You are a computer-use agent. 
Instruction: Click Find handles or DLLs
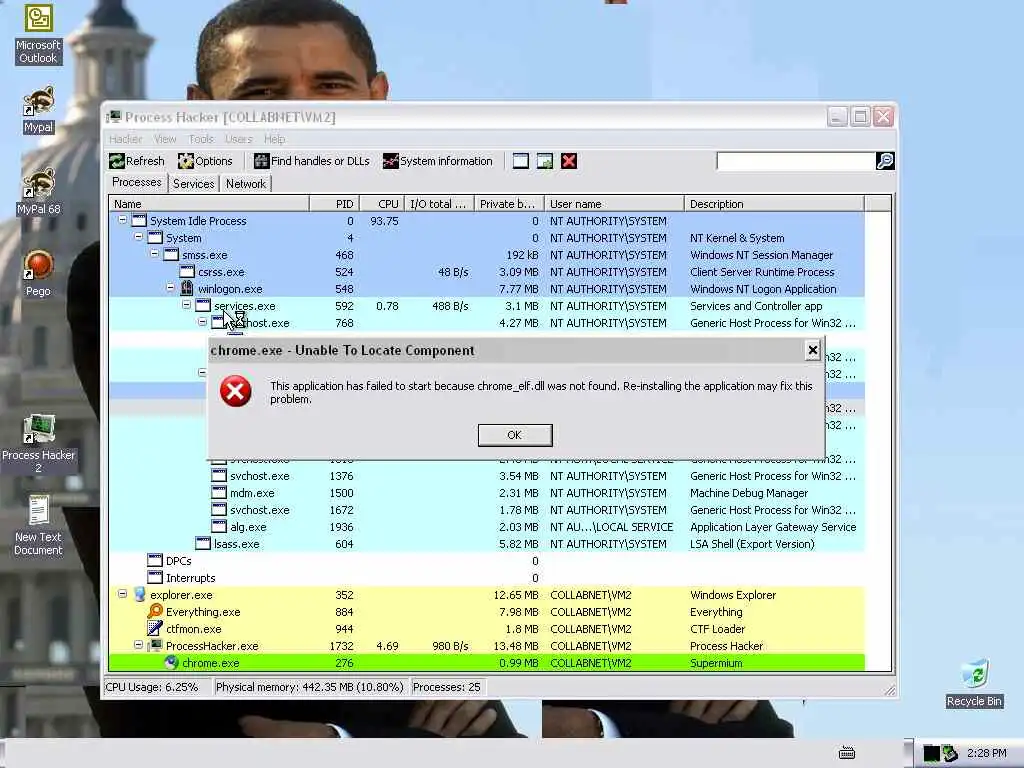click(x=312, y=161)
